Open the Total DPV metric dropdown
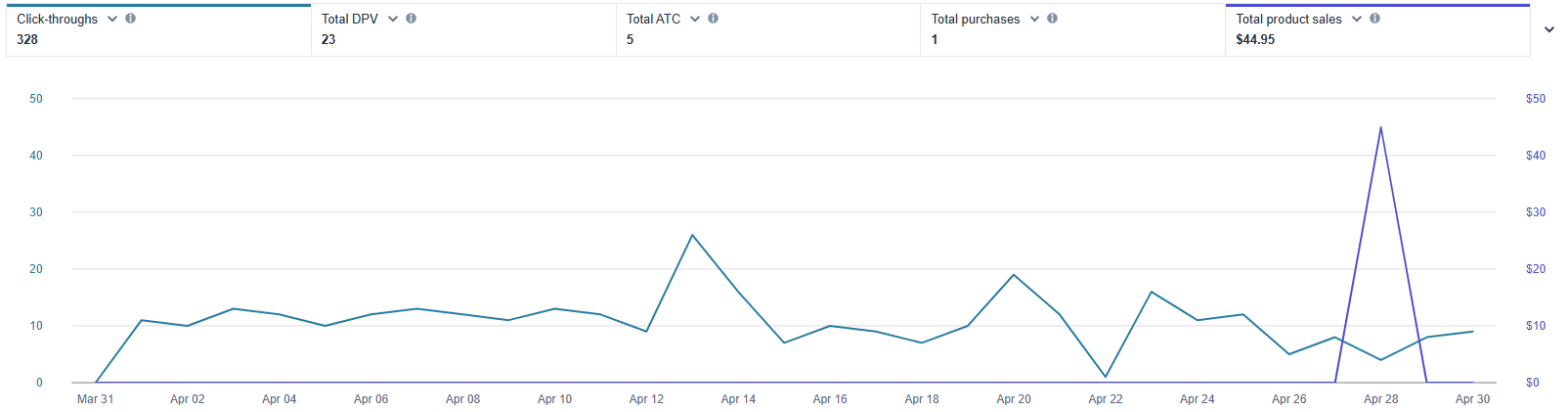 coord(393,19)
